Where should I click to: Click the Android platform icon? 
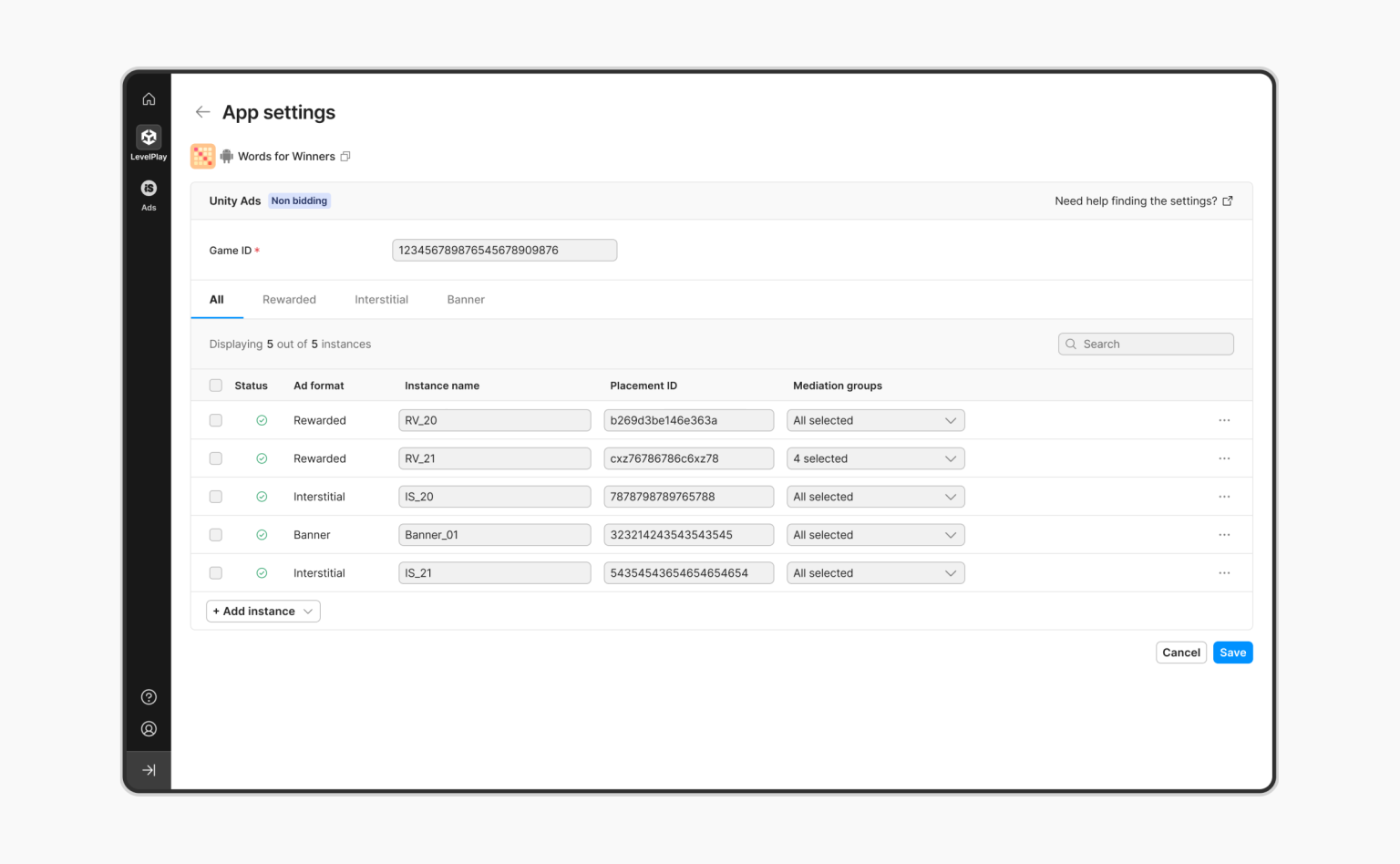[x=225, y=156]
